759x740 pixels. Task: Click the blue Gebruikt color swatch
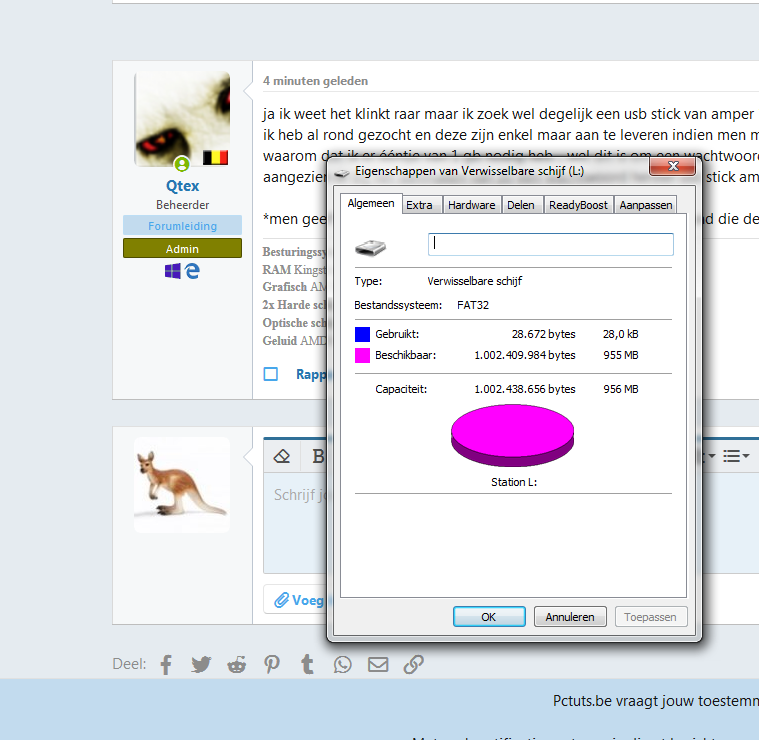tap(362, 334)
